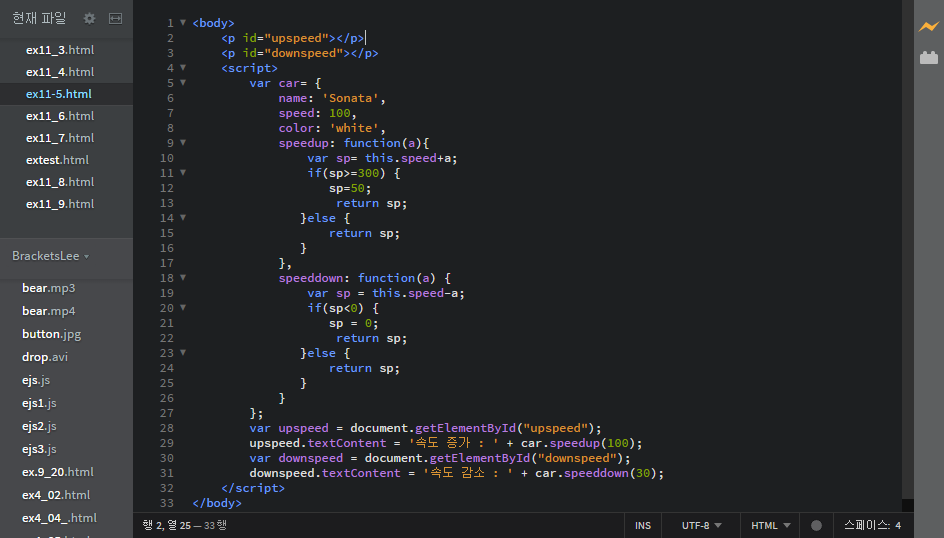The width and height of the screenshot is (944, 538).
Task: Click the split view icon
Action: 115,19
